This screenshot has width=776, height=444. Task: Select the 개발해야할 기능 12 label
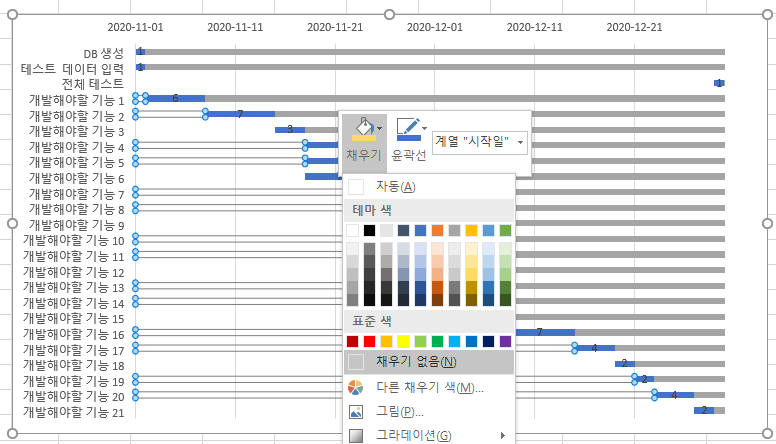click(73, 272)
